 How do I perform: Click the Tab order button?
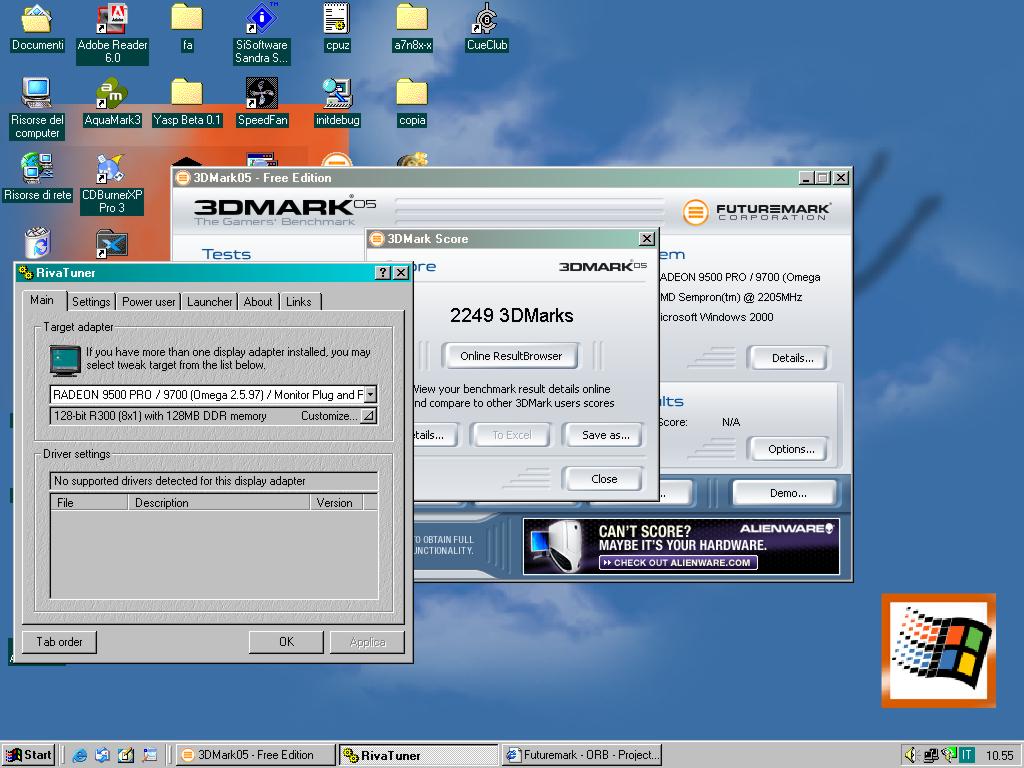(59, 642)
